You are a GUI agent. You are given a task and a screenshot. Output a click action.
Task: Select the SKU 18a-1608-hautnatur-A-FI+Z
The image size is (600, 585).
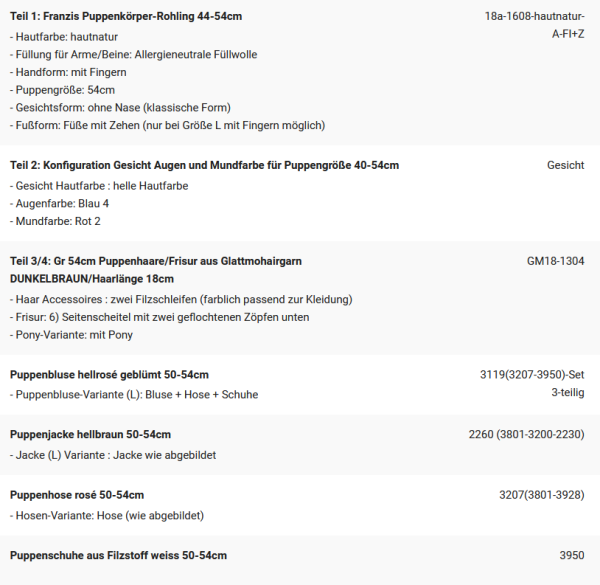(x=534, y=25)
